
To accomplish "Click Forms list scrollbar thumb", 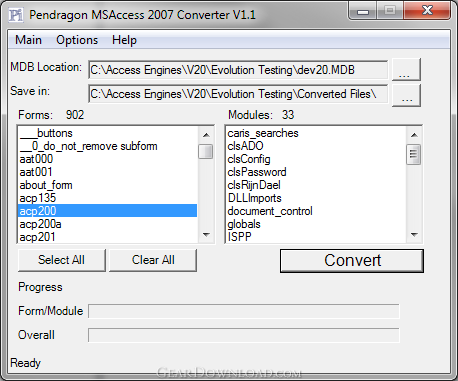I will [206, 151].
